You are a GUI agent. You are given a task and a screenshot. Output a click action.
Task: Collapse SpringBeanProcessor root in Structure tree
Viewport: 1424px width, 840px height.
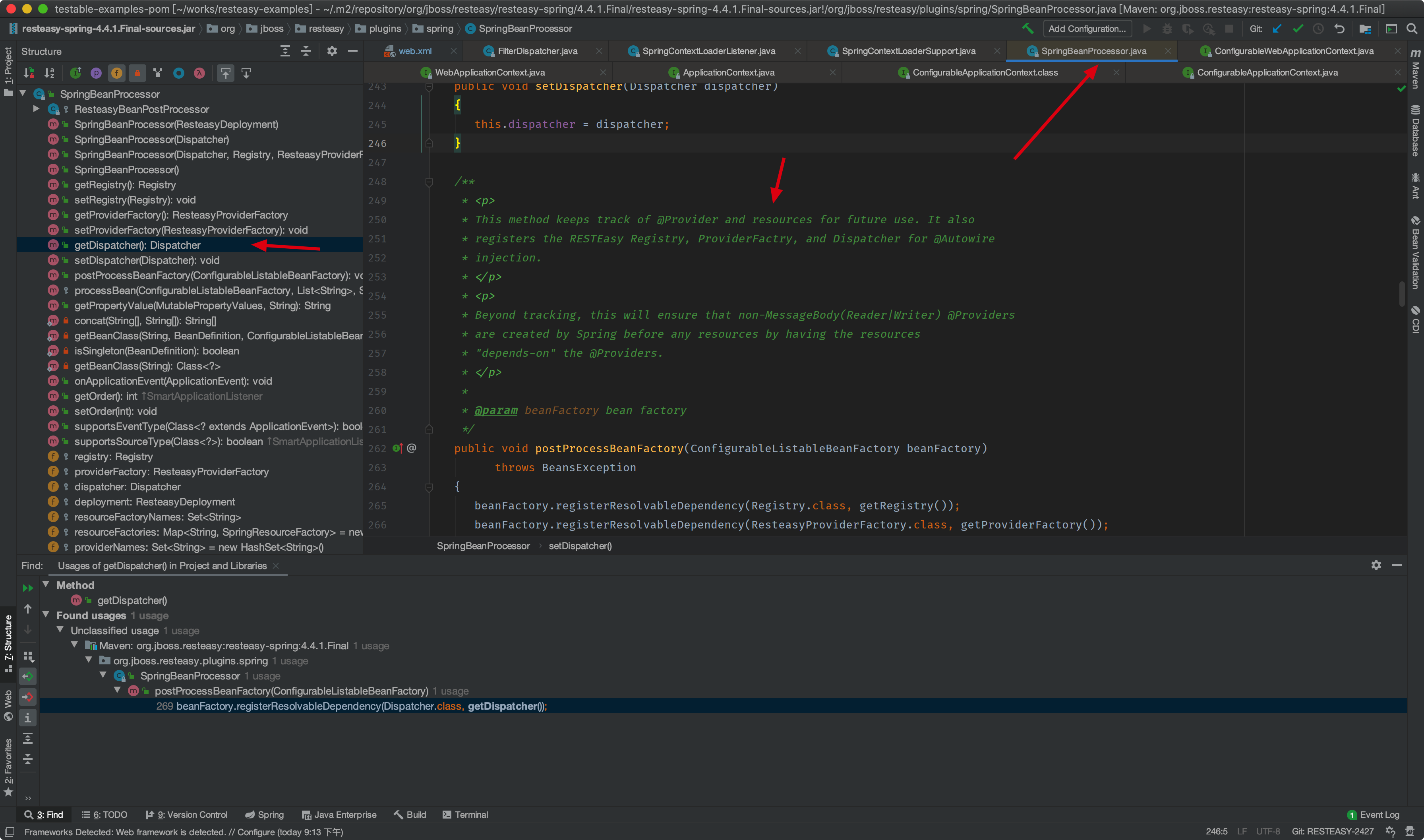click(23, 93)
